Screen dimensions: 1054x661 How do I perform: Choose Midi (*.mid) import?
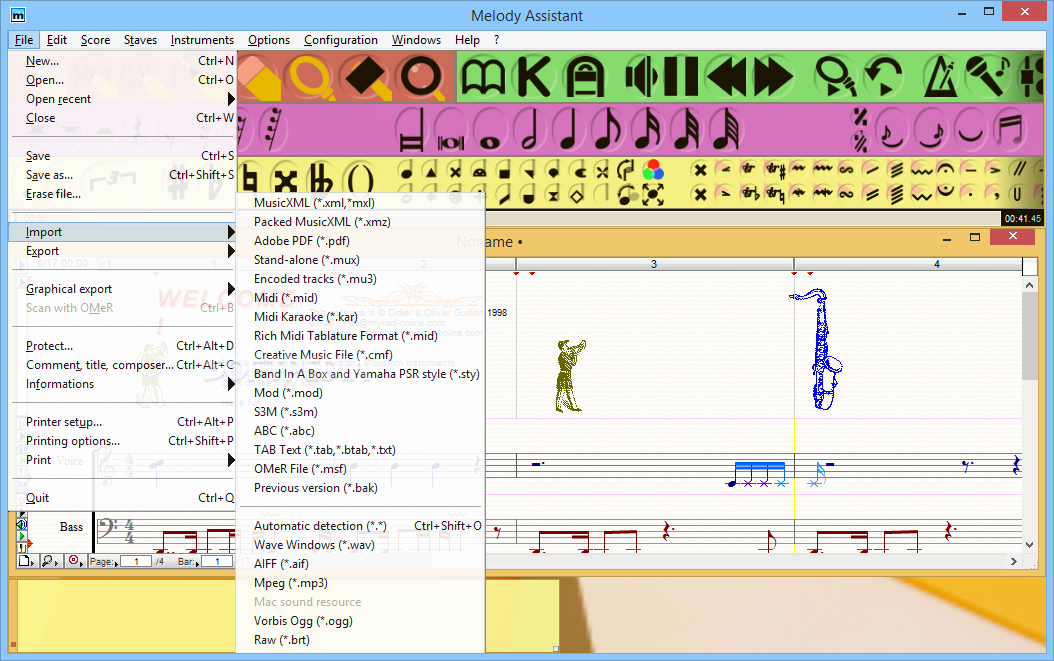pyautogui.click(x=360, y=298)
